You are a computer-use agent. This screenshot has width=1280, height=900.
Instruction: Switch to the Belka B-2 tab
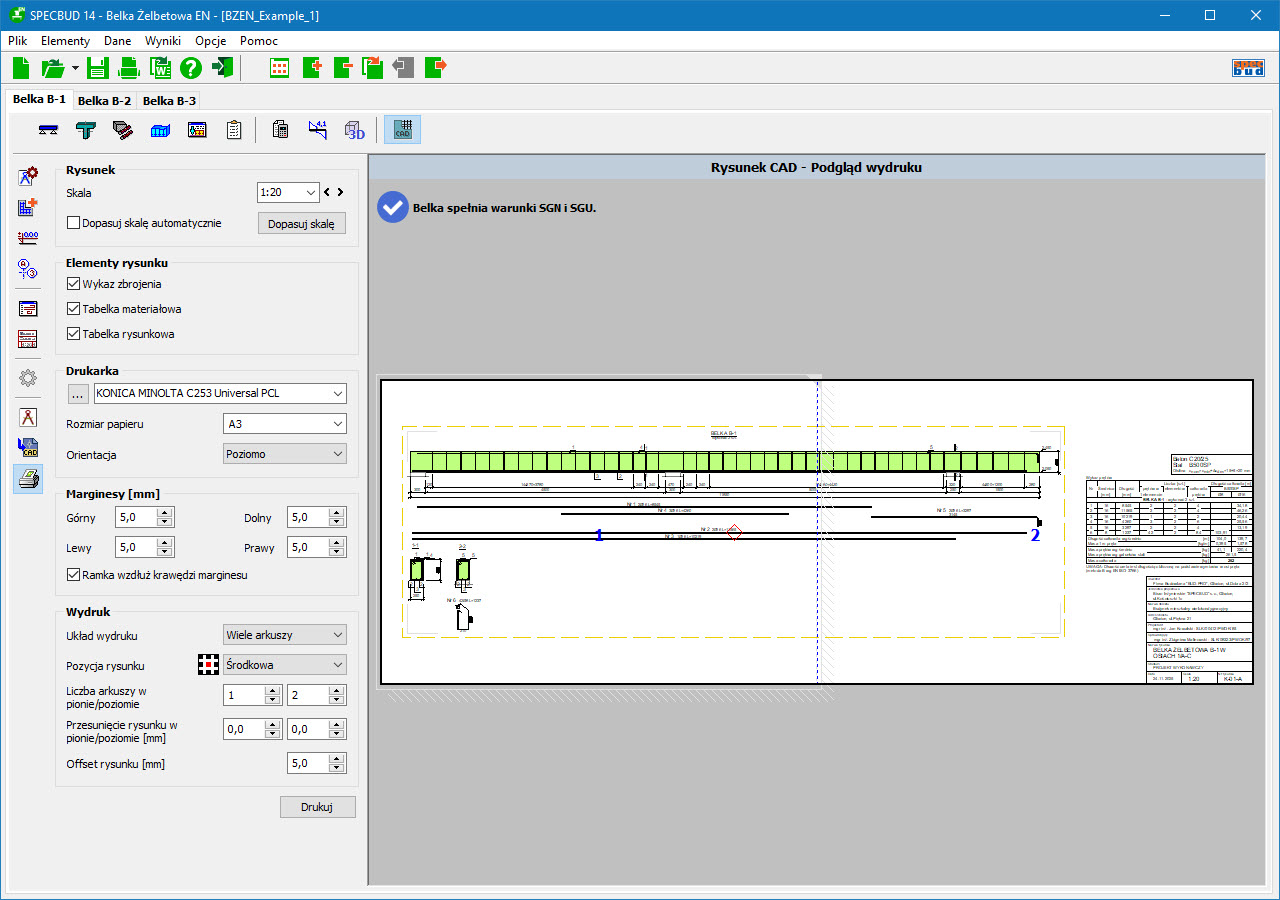click(x=104, y=101)
